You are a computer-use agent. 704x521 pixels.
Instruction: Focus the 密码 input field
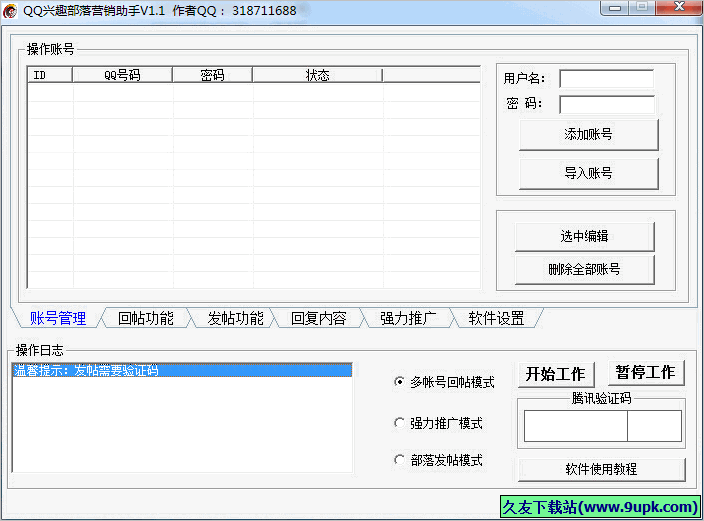pos(607,105)
